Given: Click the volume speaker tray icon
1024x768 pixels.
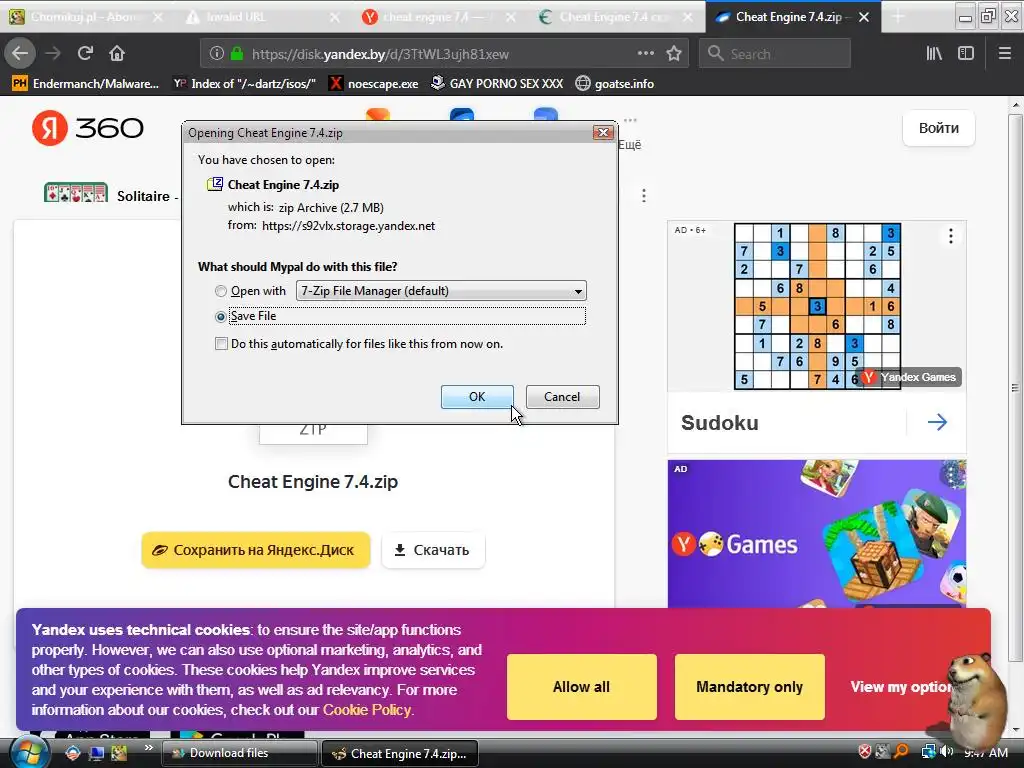Looking at the screenshot, I should click(x=948, y=752).
